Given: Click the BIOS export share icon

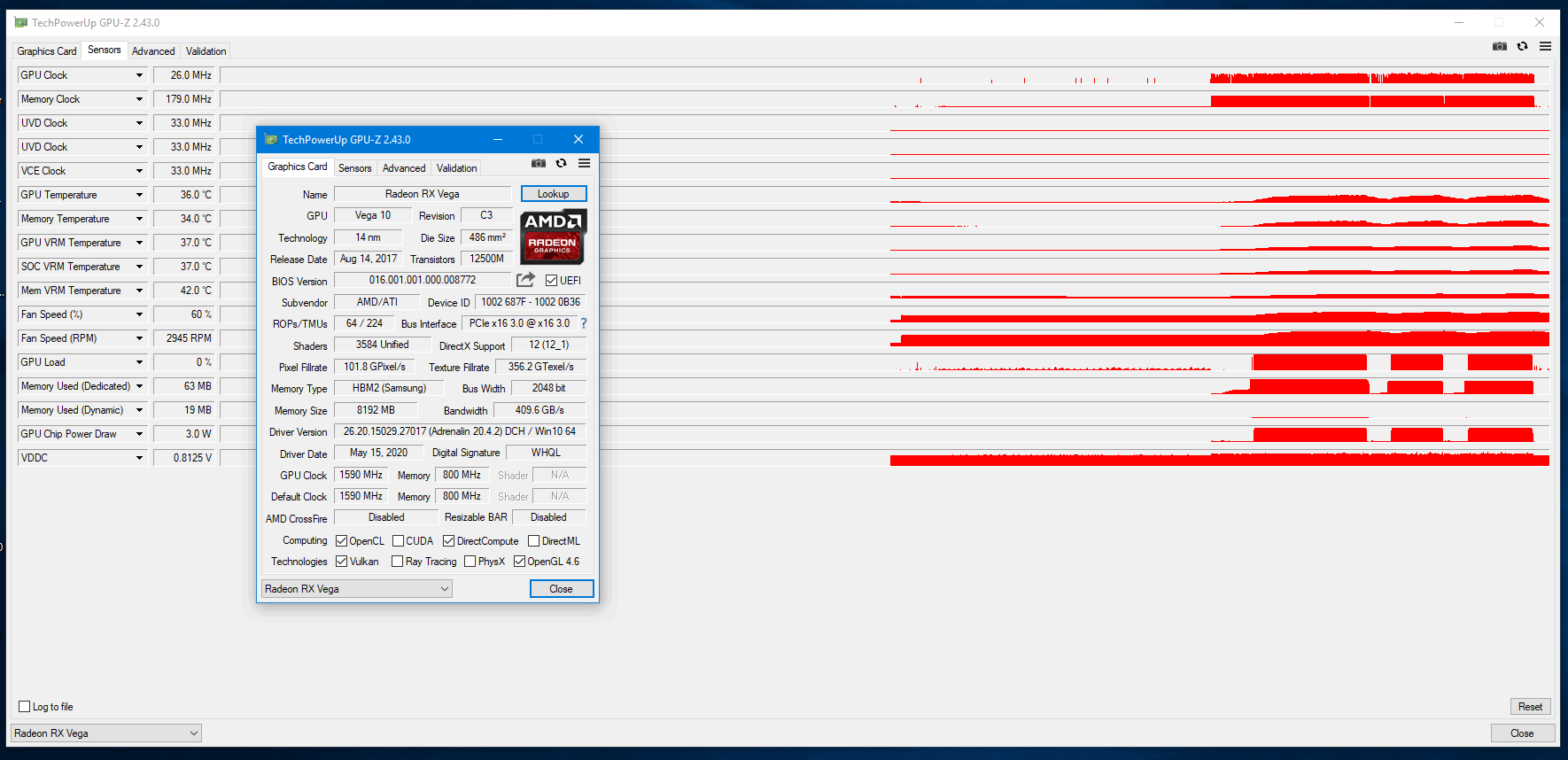Looking at the screenshot, I should [525, 280].
